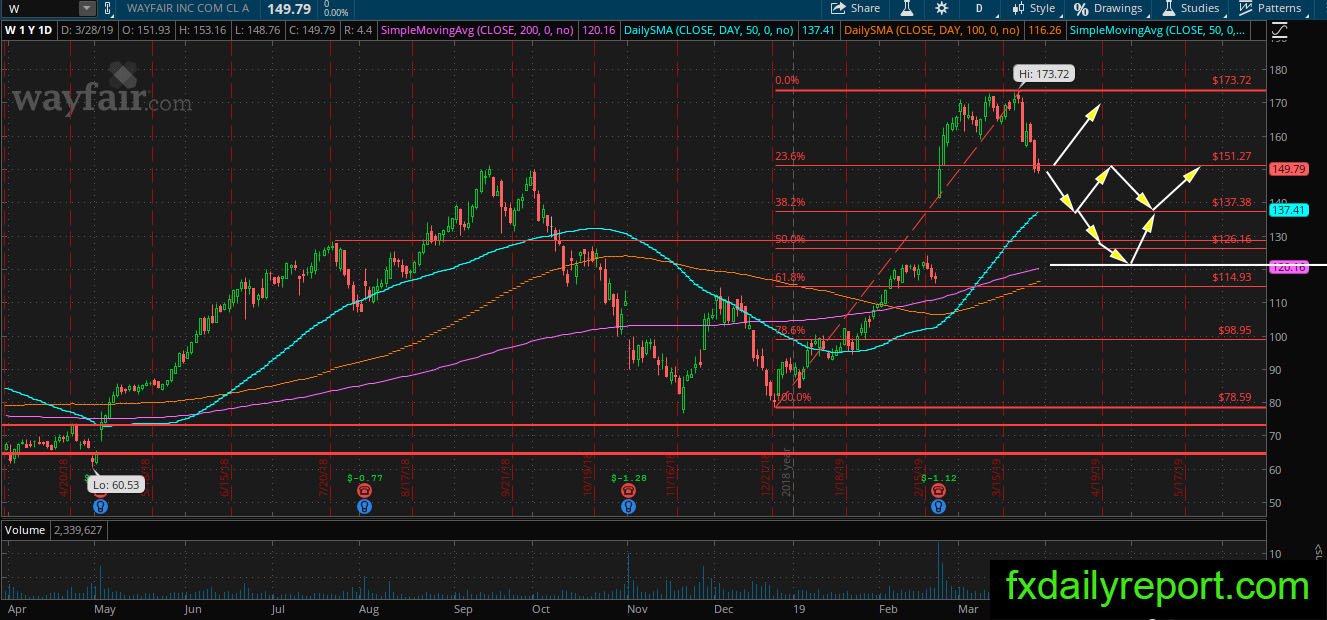
Task: Click the earnings phone icon near August
Action: click(x=366, y=490)
